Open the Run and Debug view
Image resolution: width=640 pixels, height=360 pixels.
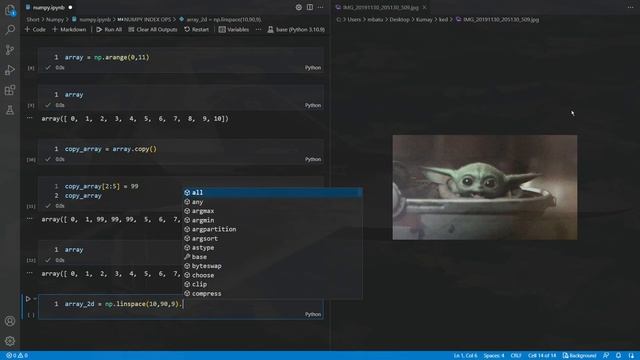pos(10,70)
